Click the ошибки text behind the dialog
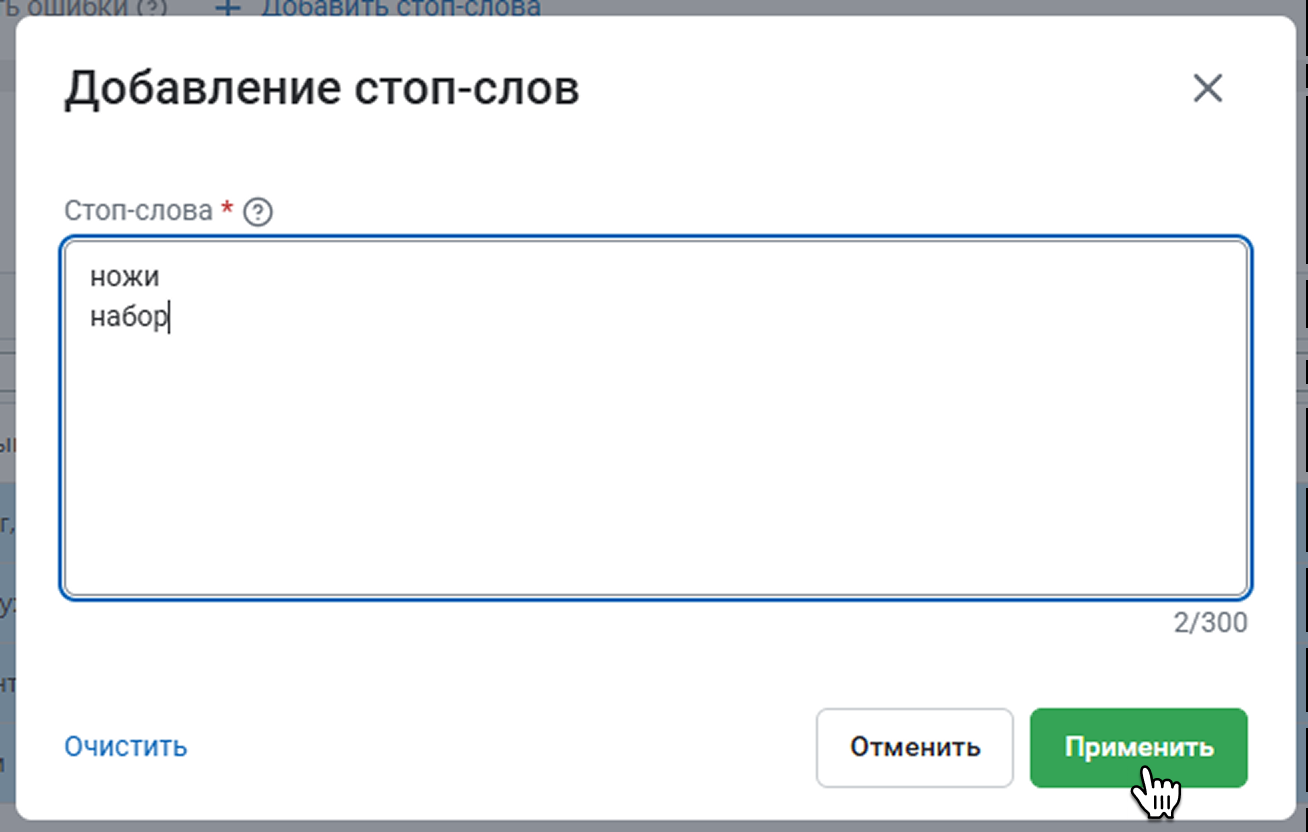1308x832 pixels. 80,8
